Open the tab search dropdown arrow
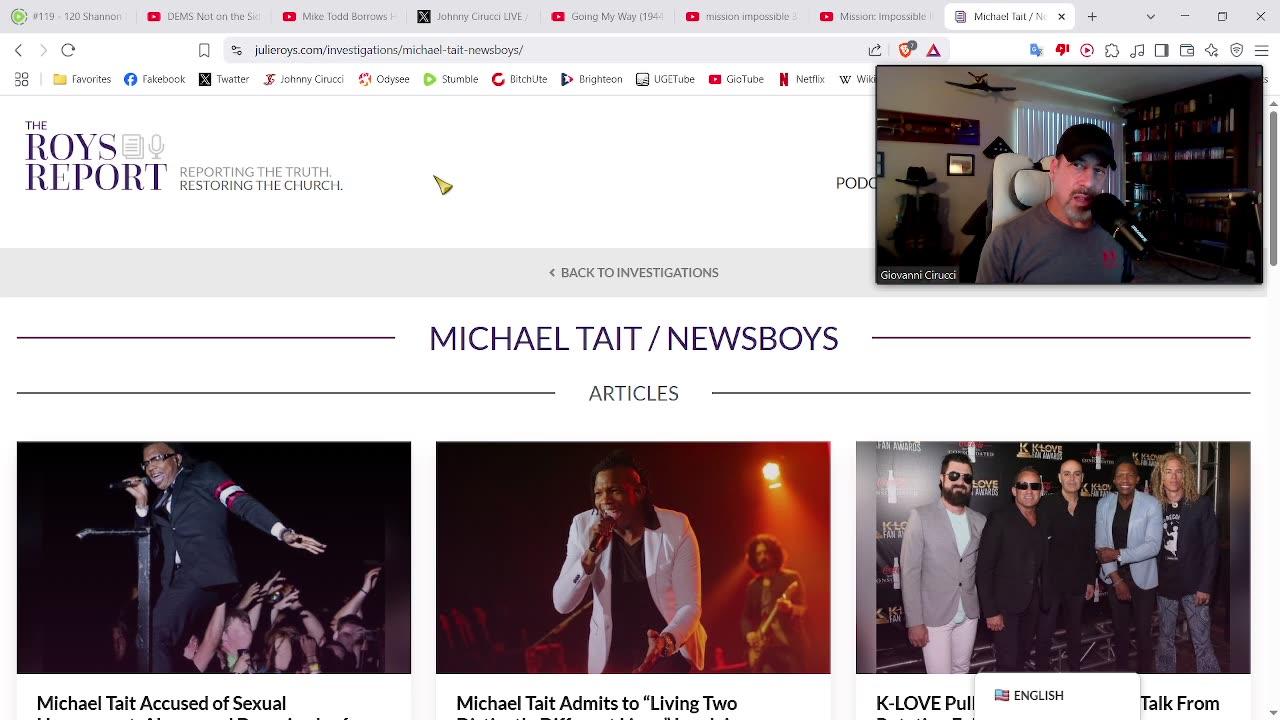This screenshot has height=720, width=1280. pos(1150,16)
